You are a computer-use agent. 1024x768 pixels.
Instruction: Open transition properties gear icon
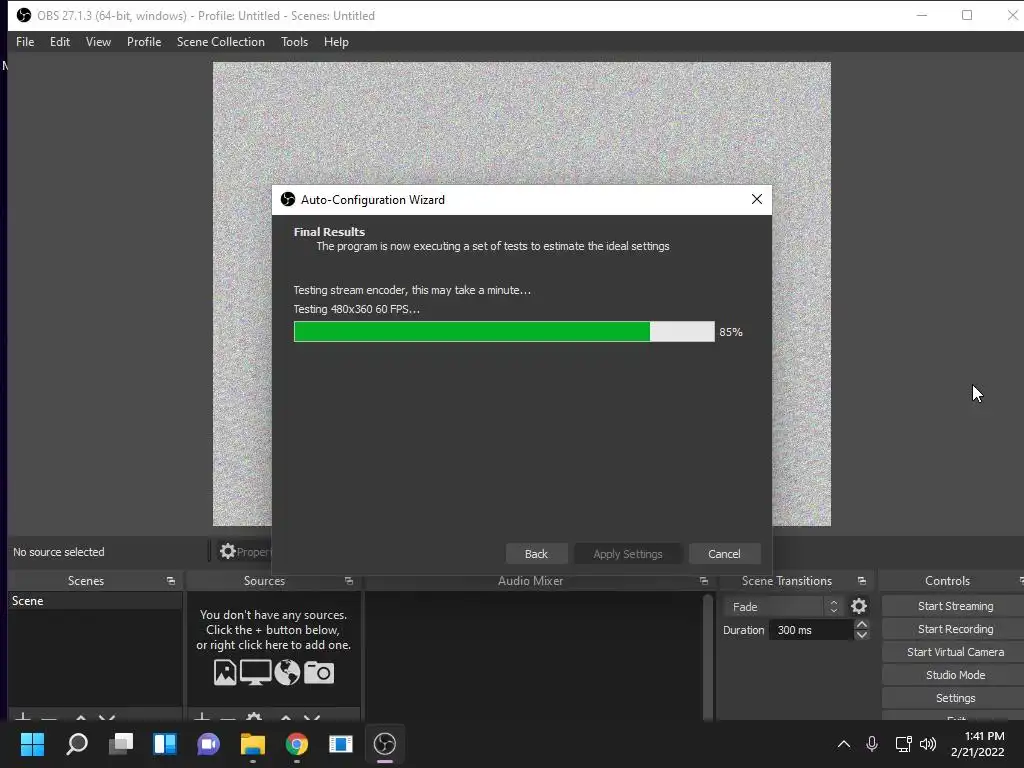(x=859, y=607)
